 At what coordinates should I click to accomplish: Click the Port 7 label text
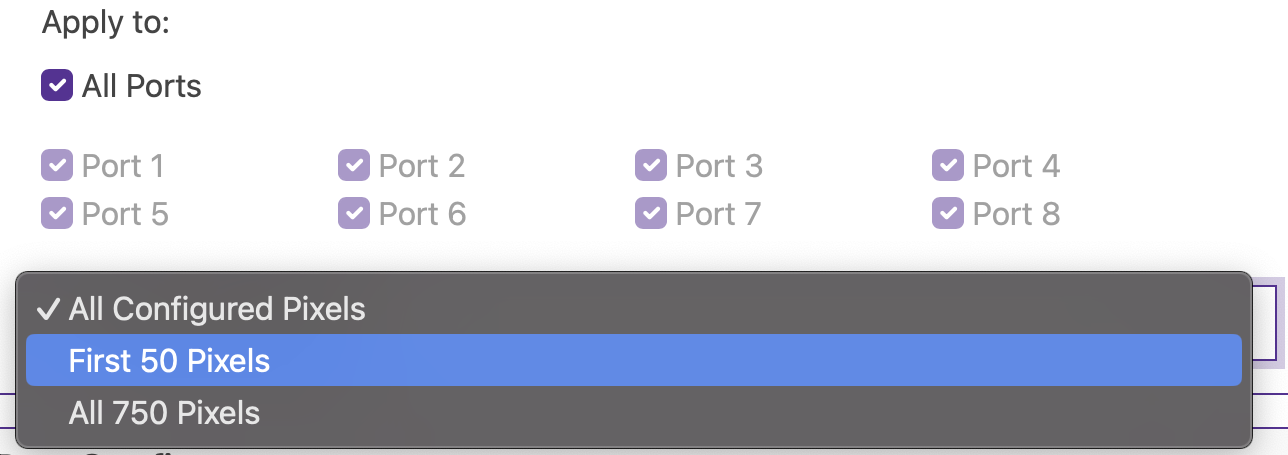pyautogui.click(x=718, y=213)
